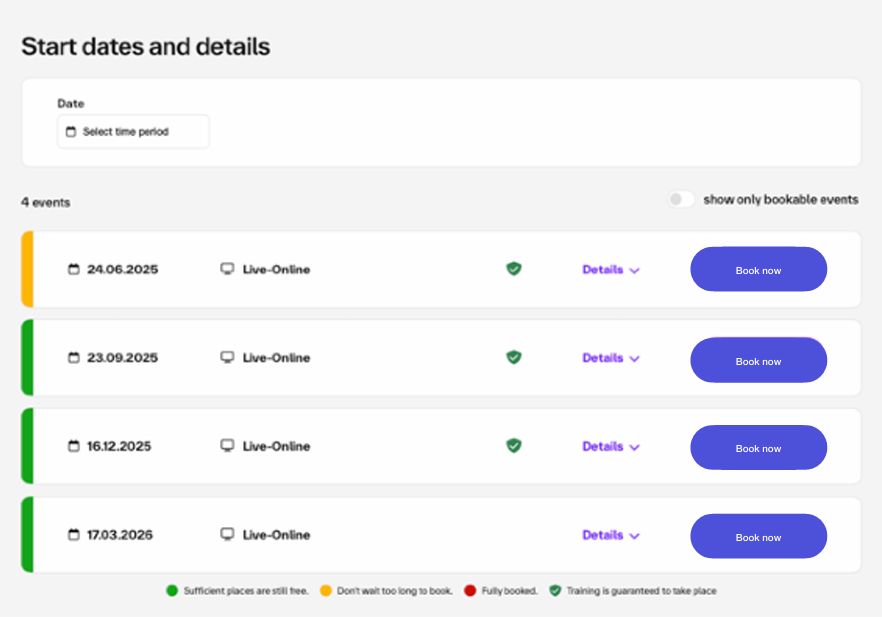Expand Details for the 23.09.2025 event
882x617 pixels.
tap(610, 358)
